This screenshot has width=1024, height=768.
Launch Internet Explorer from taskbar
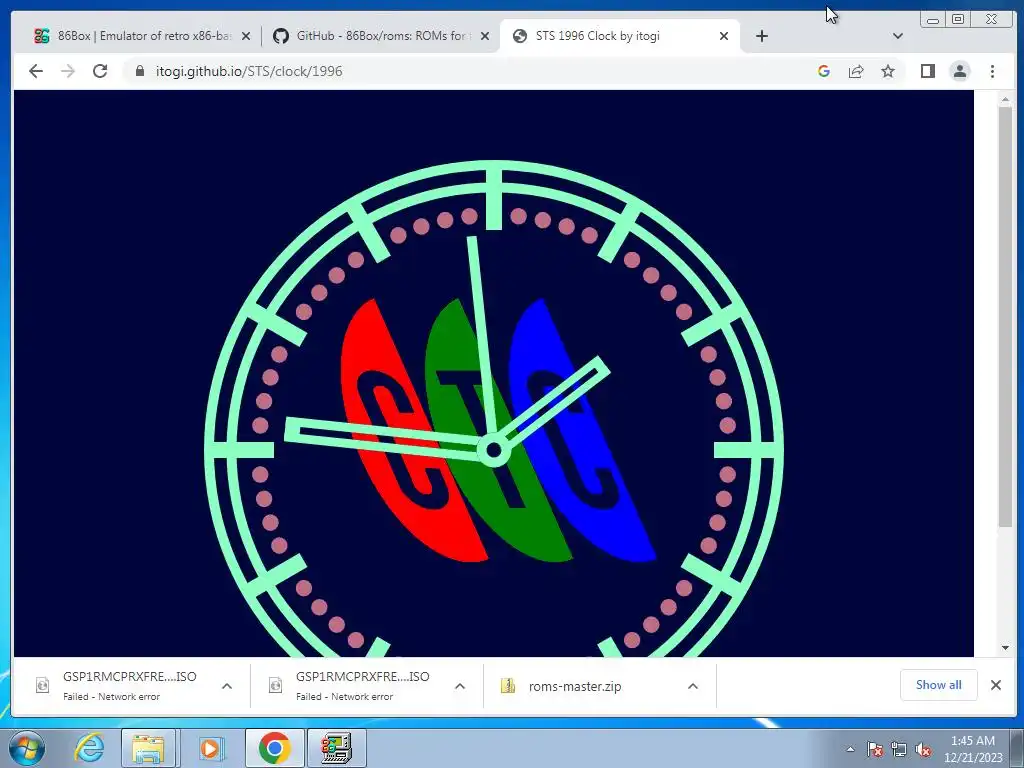[89, 748]
